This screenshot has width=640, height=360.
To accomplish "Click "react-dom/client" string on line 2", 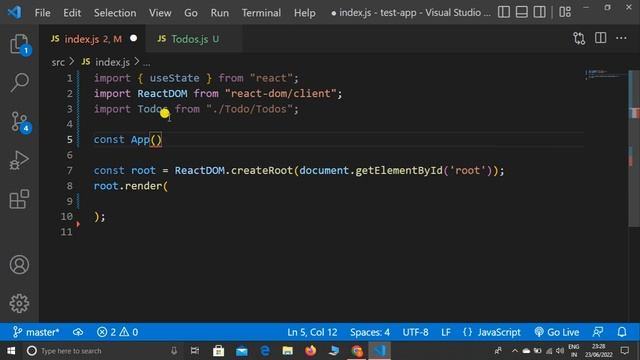I will click(x=280, y=93).
